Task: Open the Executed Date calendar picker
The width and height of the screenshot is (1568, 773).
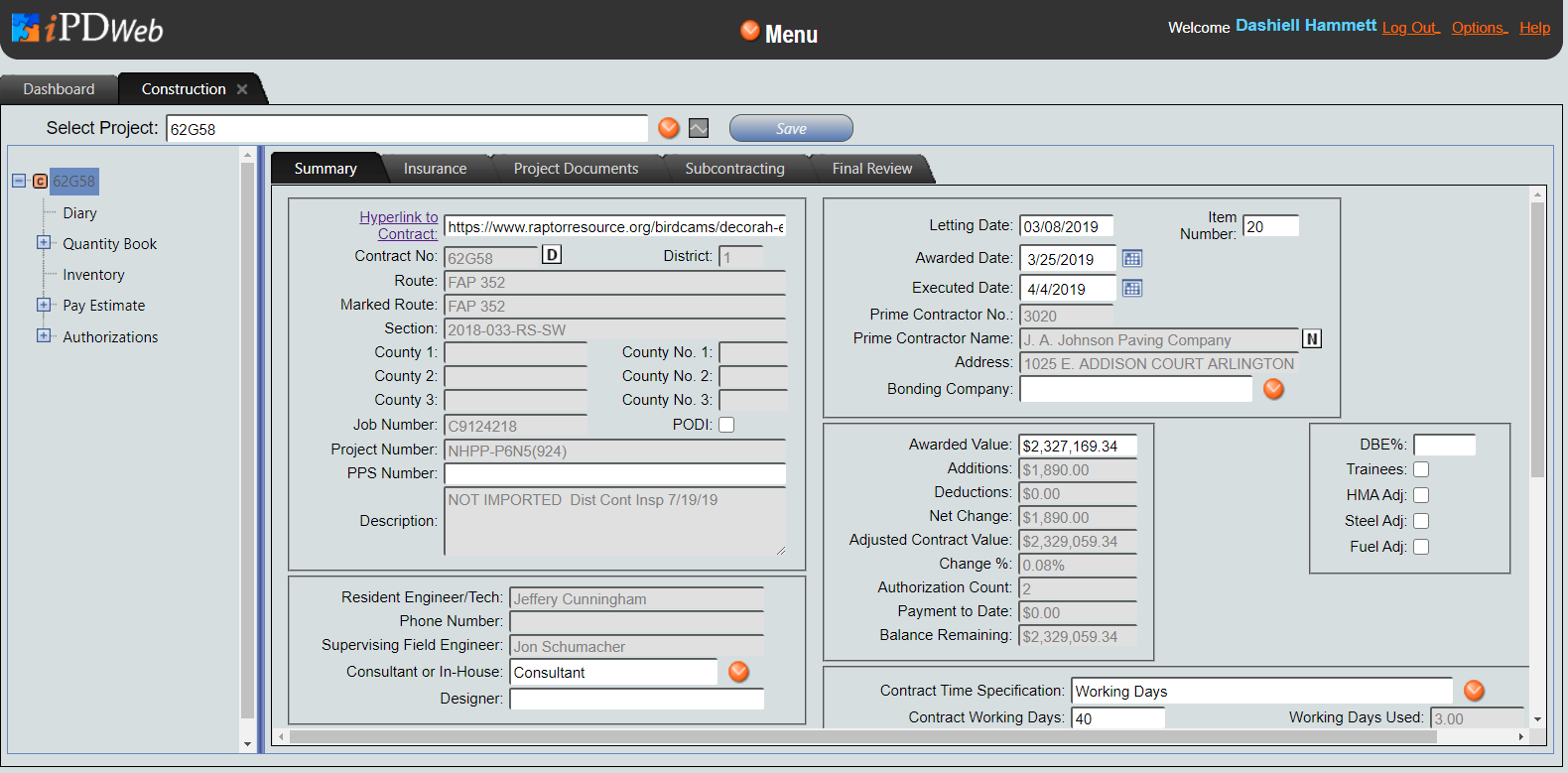Action: (1132, 289)
